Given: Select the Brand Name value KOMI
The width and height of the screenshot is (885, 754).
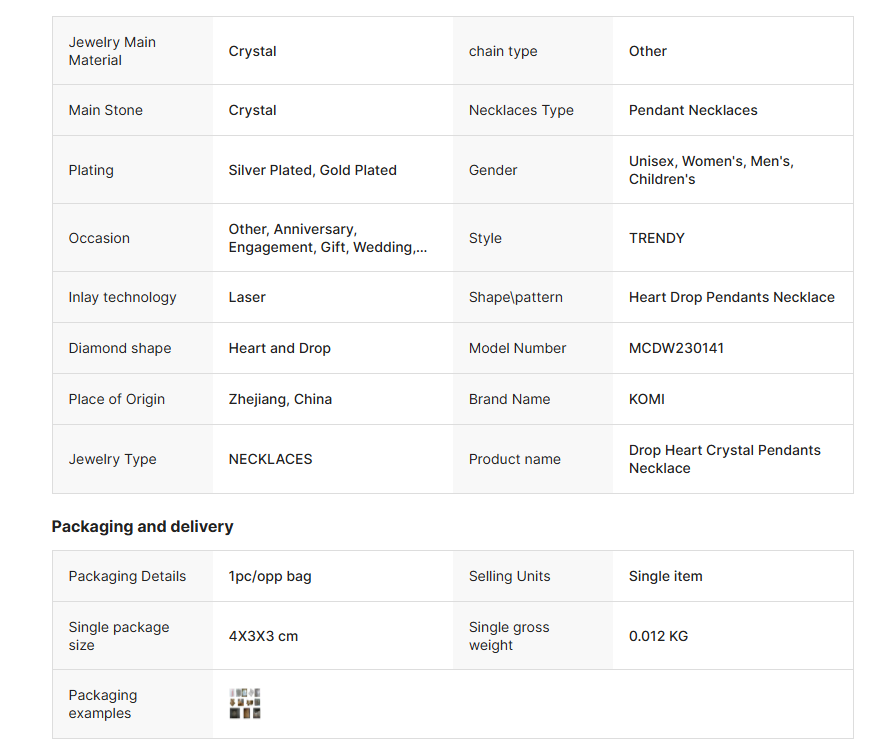Looking at the screenshot, I should point(646,399).
